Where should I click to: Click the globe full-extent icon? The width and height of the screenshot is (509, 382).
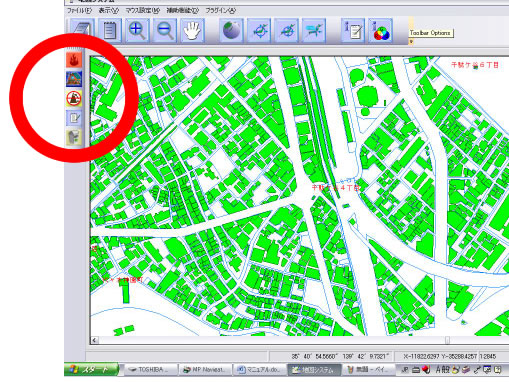(x=231, y=31)
